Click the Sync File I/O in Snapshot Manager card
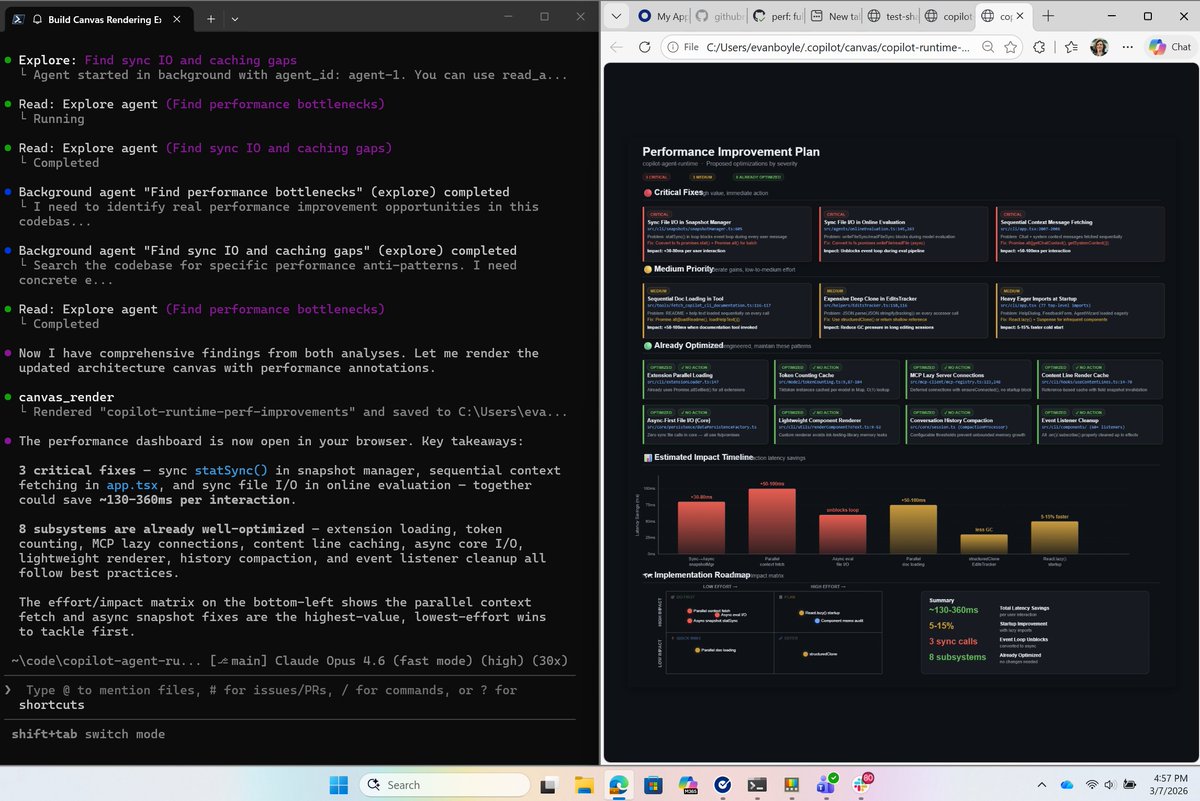Image resolution: width=1200 pixels, height=801 pixels. coord(725,232)
